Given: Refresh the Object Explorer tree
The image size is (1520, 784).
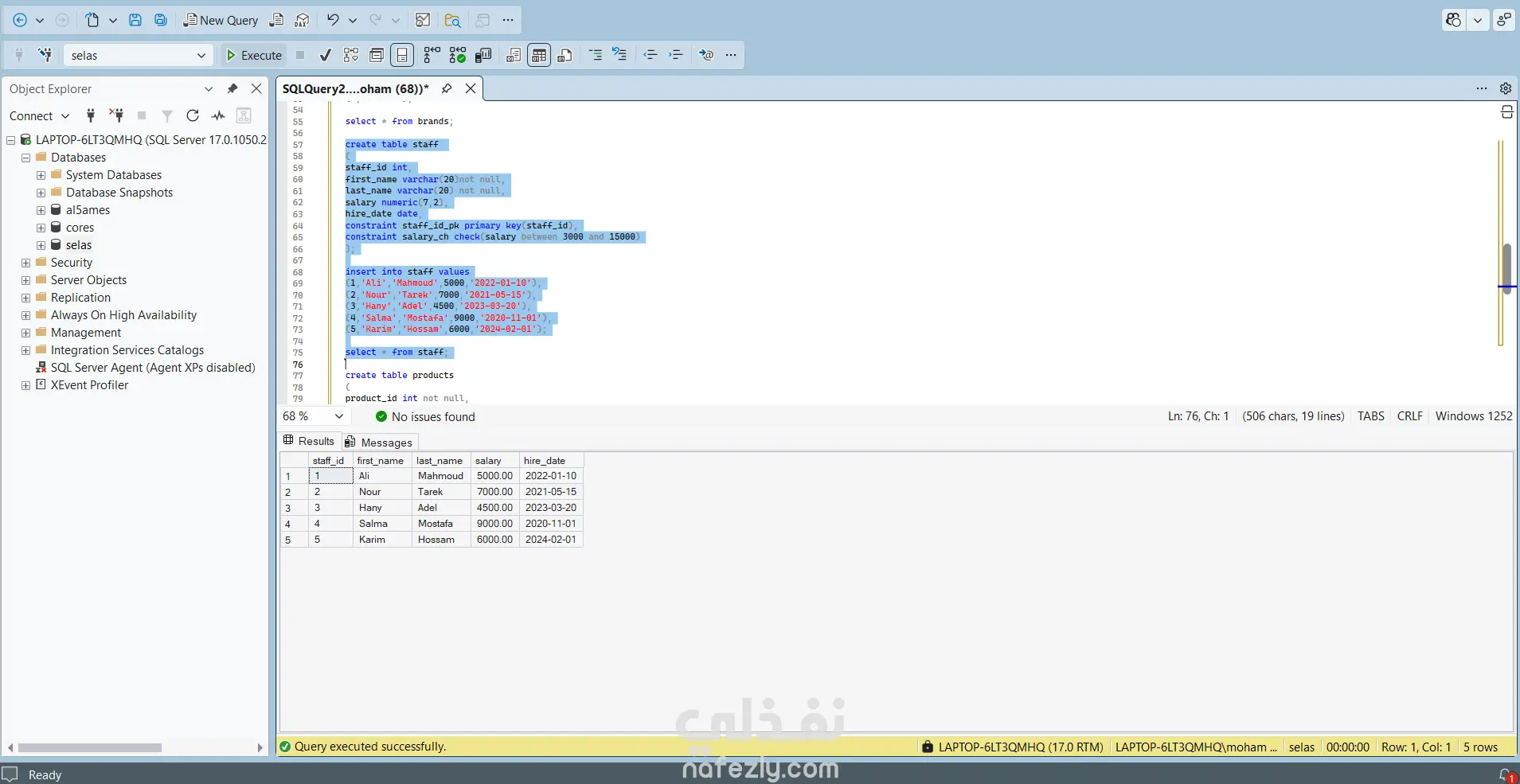Looking at the screenshot, I should 193,116.
